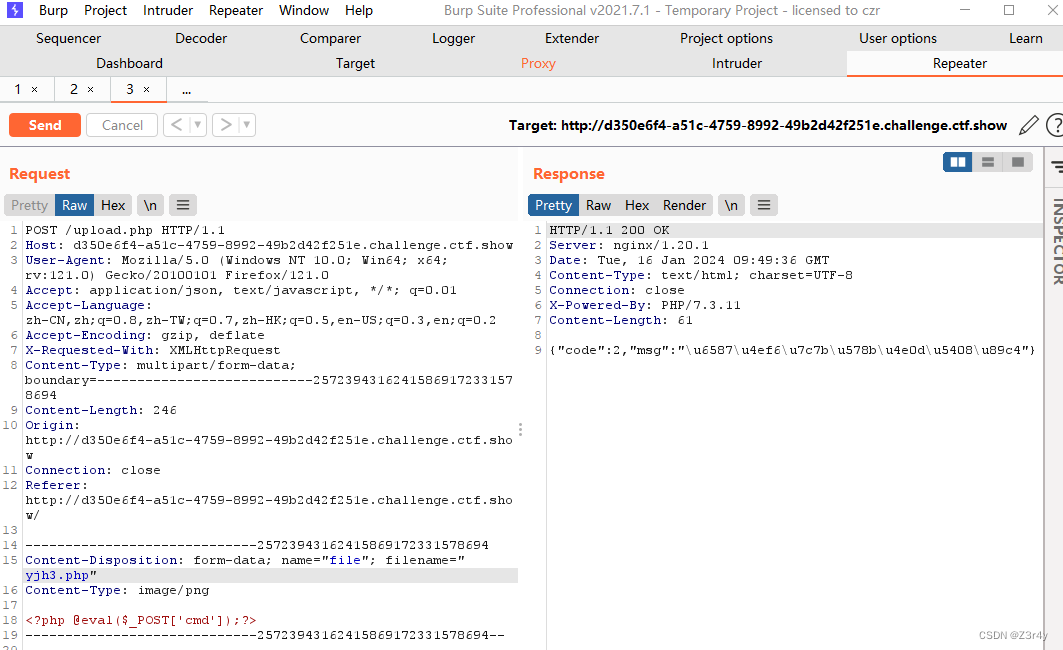Select top-bottom split layout icon

988,162
